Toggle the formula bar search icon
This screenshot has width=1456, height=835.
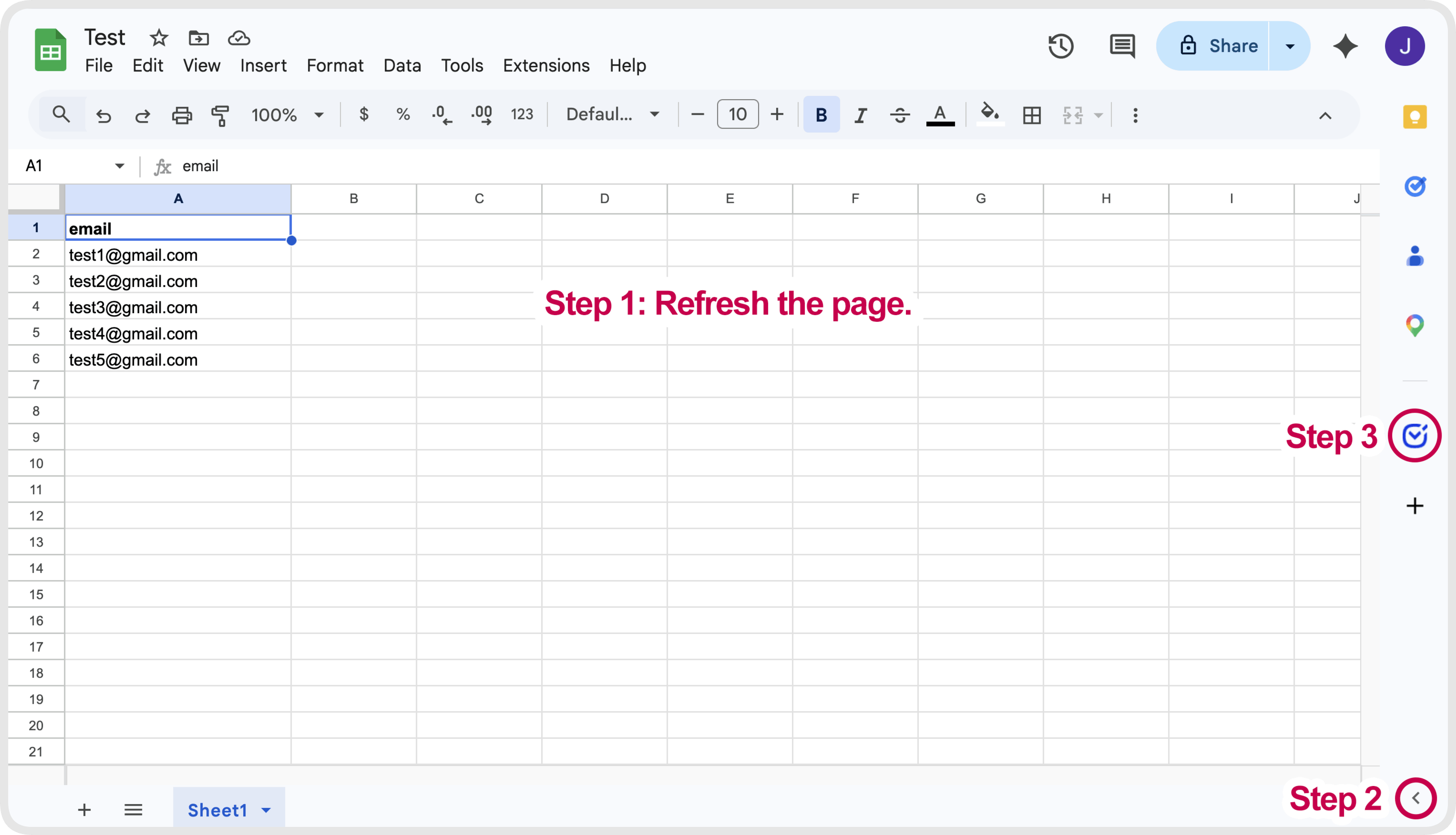(x=62, y=114)
